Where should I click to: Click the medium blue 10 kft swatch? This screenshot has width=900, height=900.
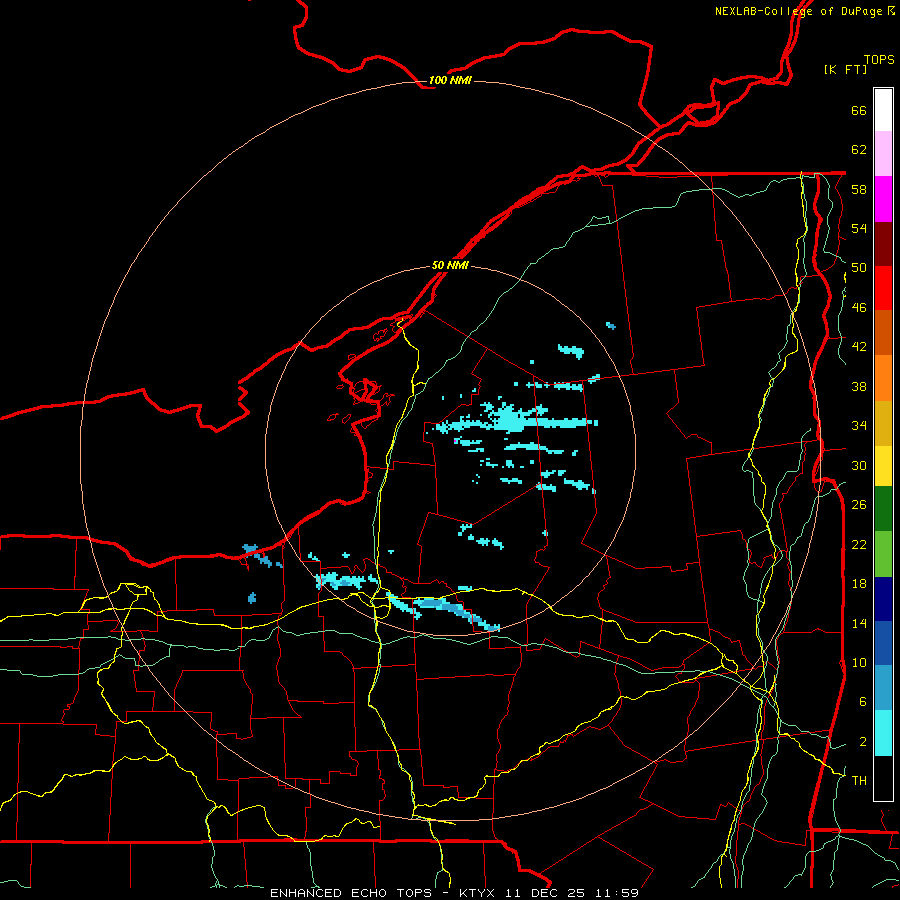point(883,643)
